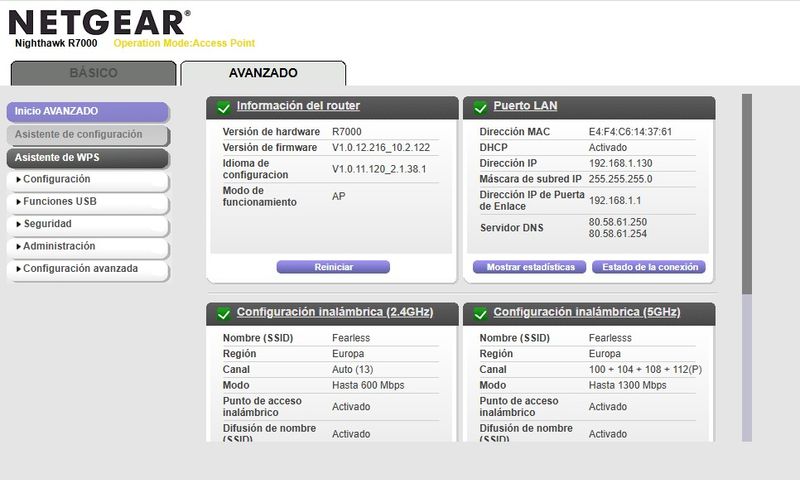
Task: Click the Versión de firmware label
Action: (270, 147)
